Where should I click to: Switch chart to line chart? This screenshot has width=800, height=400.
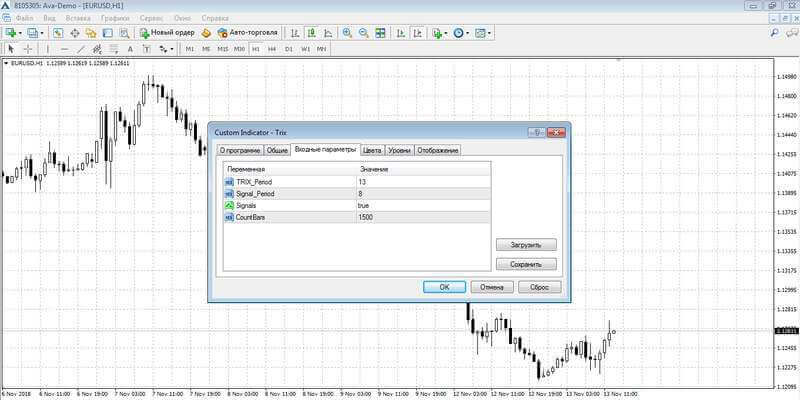(328, 33)
